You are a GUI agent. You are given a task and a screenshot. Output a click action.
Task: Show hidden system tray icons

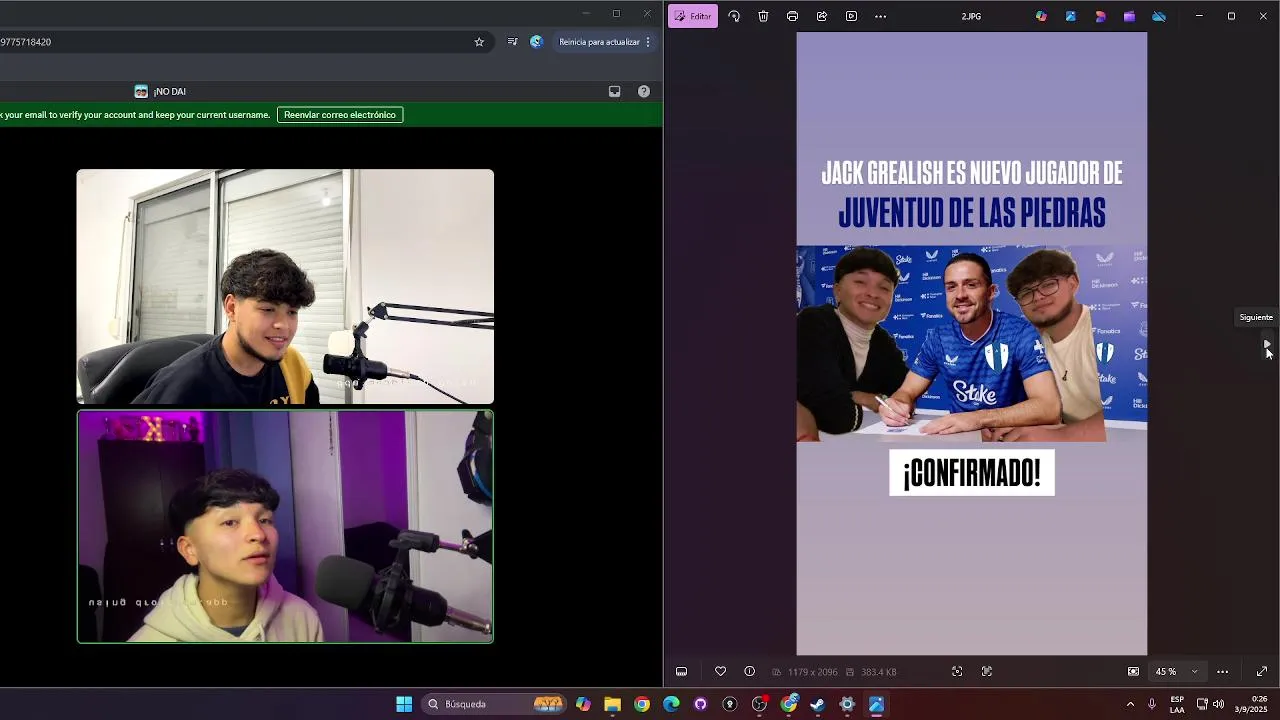(1130, 704)
